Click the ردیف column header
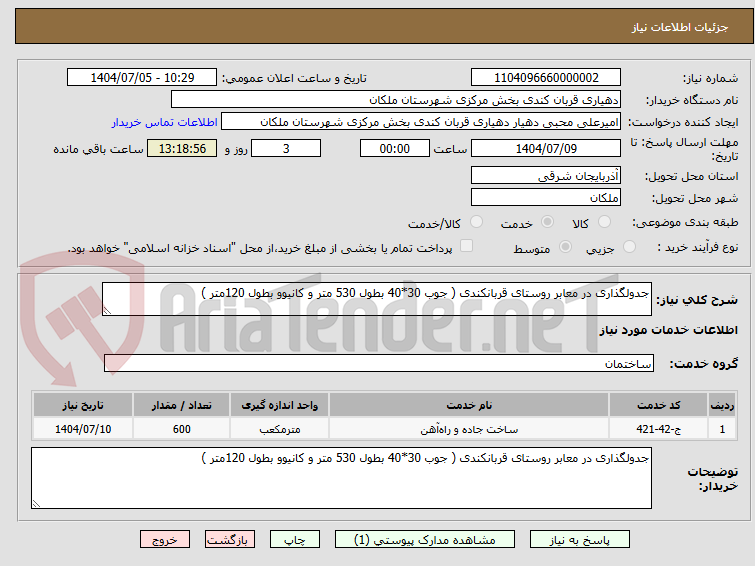755x566 pixels. (x=722, y=405)
